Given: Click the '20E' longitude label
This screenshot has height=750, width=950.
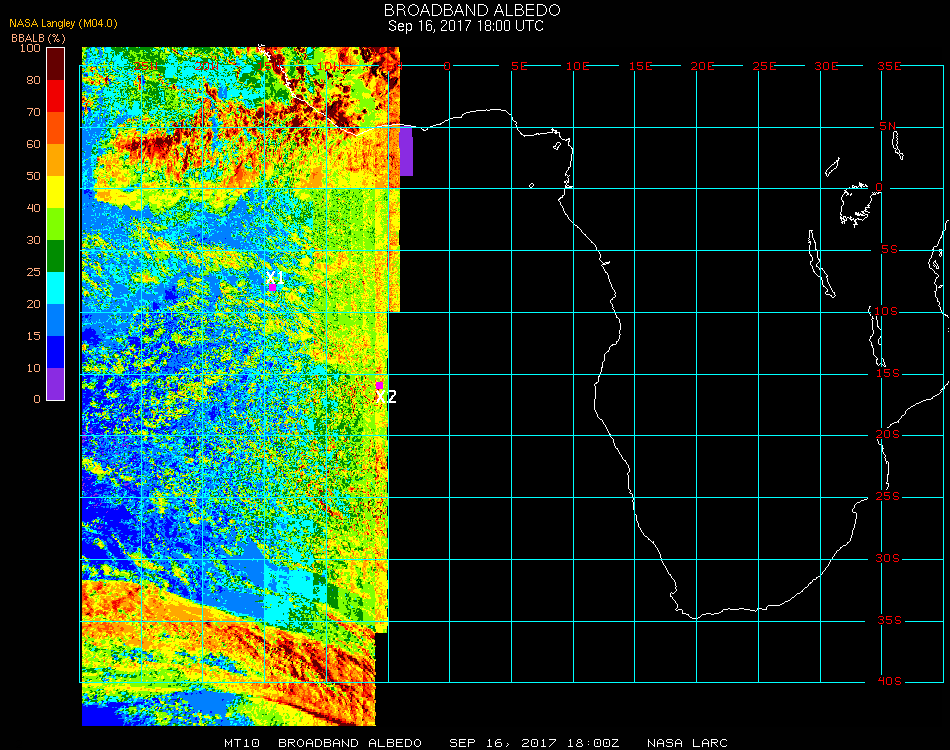Looking at the screenshot, I should (x=702, y=66).
